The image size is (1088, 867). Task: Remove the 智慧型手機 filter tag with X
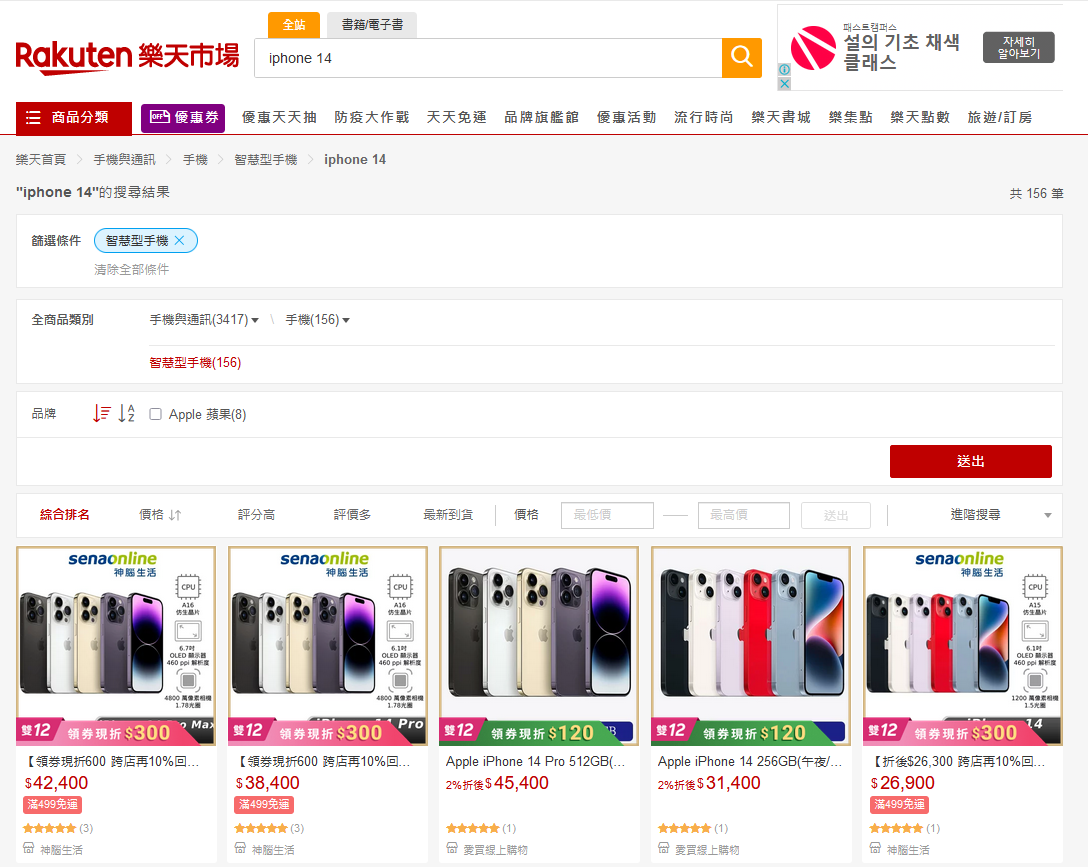pyautogui.click(x=180, y=240)
